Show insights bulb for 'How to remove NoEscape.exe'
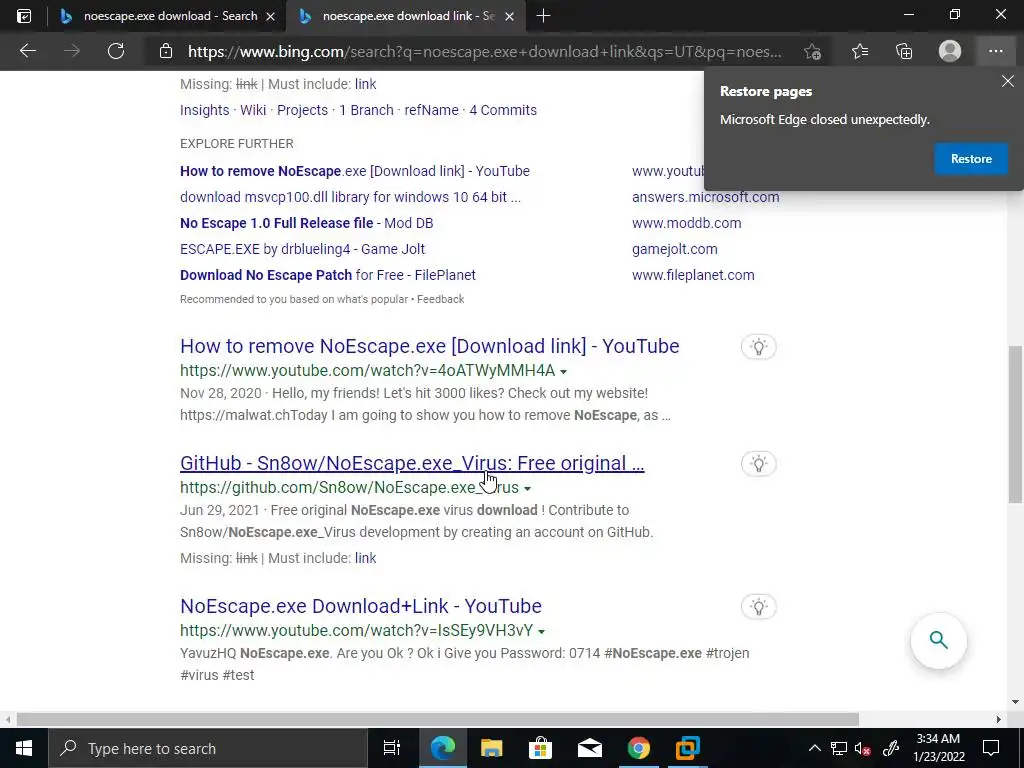Viewport: 1024px width, 768px height. tap(758, 347)
